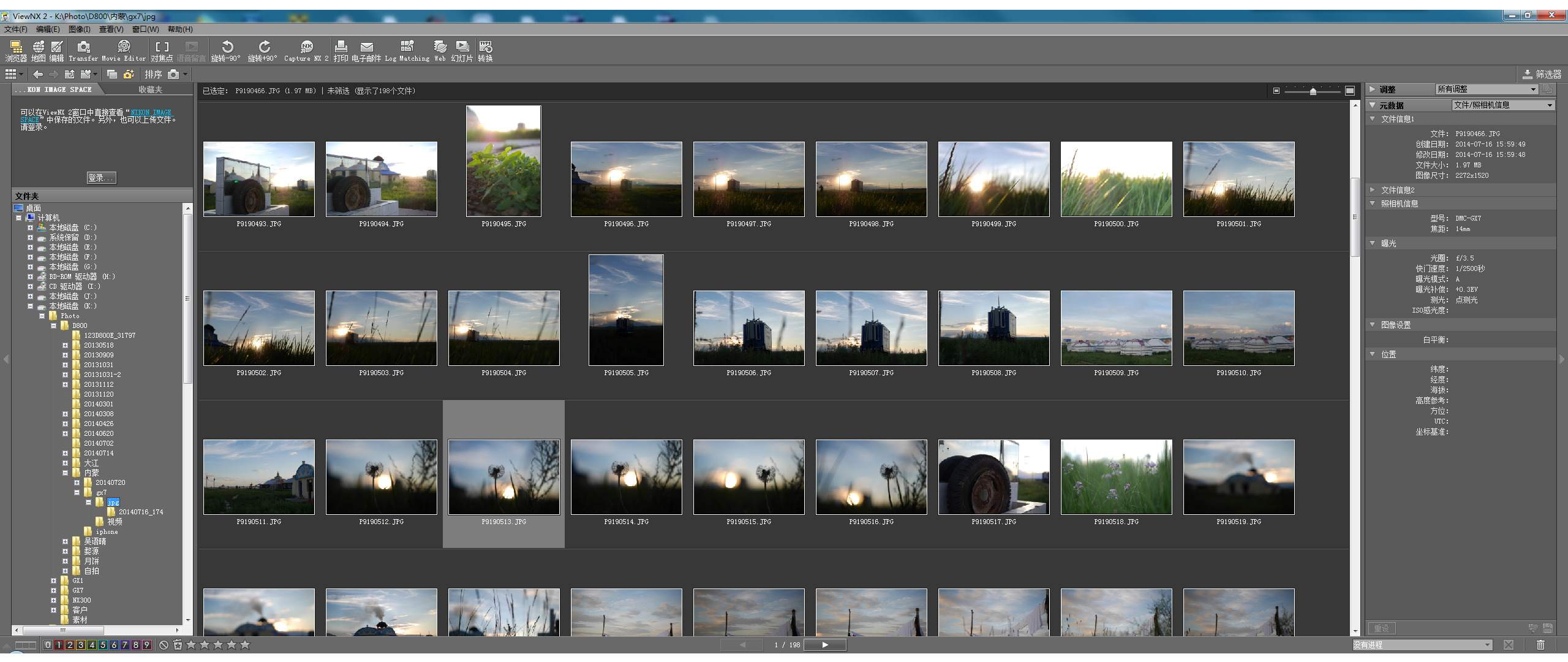Rotate the image with 旋转-90°
Screen dimensions: 1568x662
point(226,51)
